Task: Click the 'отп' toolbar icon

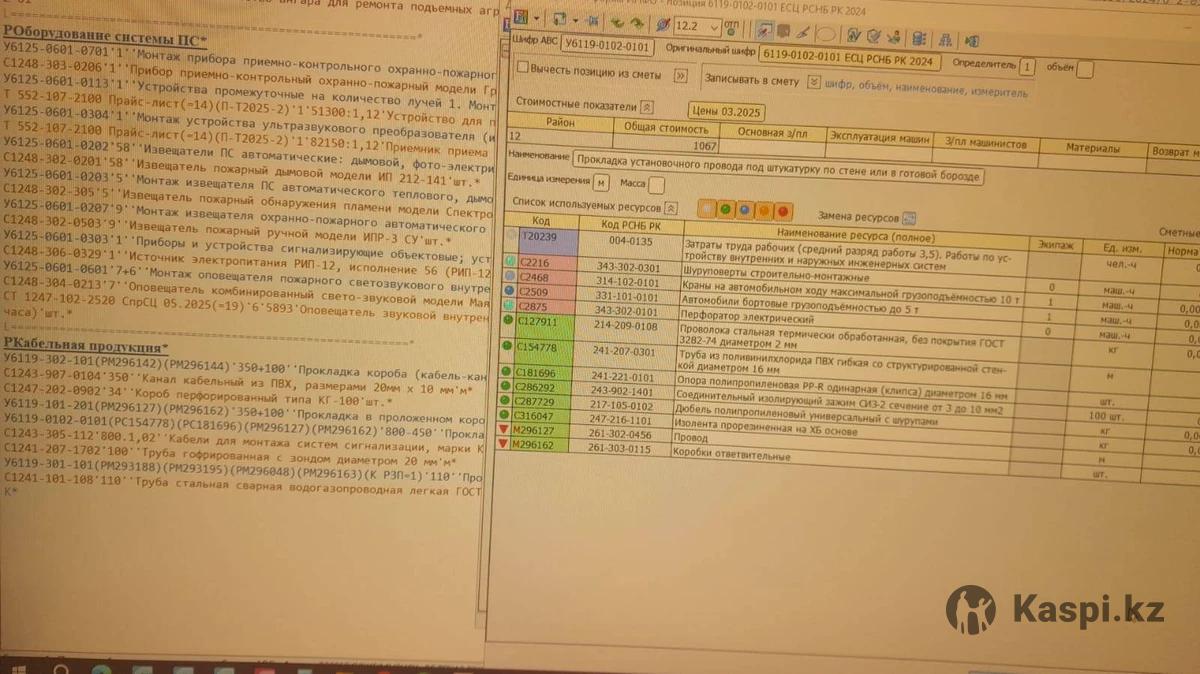Action: tap(732, 27)
